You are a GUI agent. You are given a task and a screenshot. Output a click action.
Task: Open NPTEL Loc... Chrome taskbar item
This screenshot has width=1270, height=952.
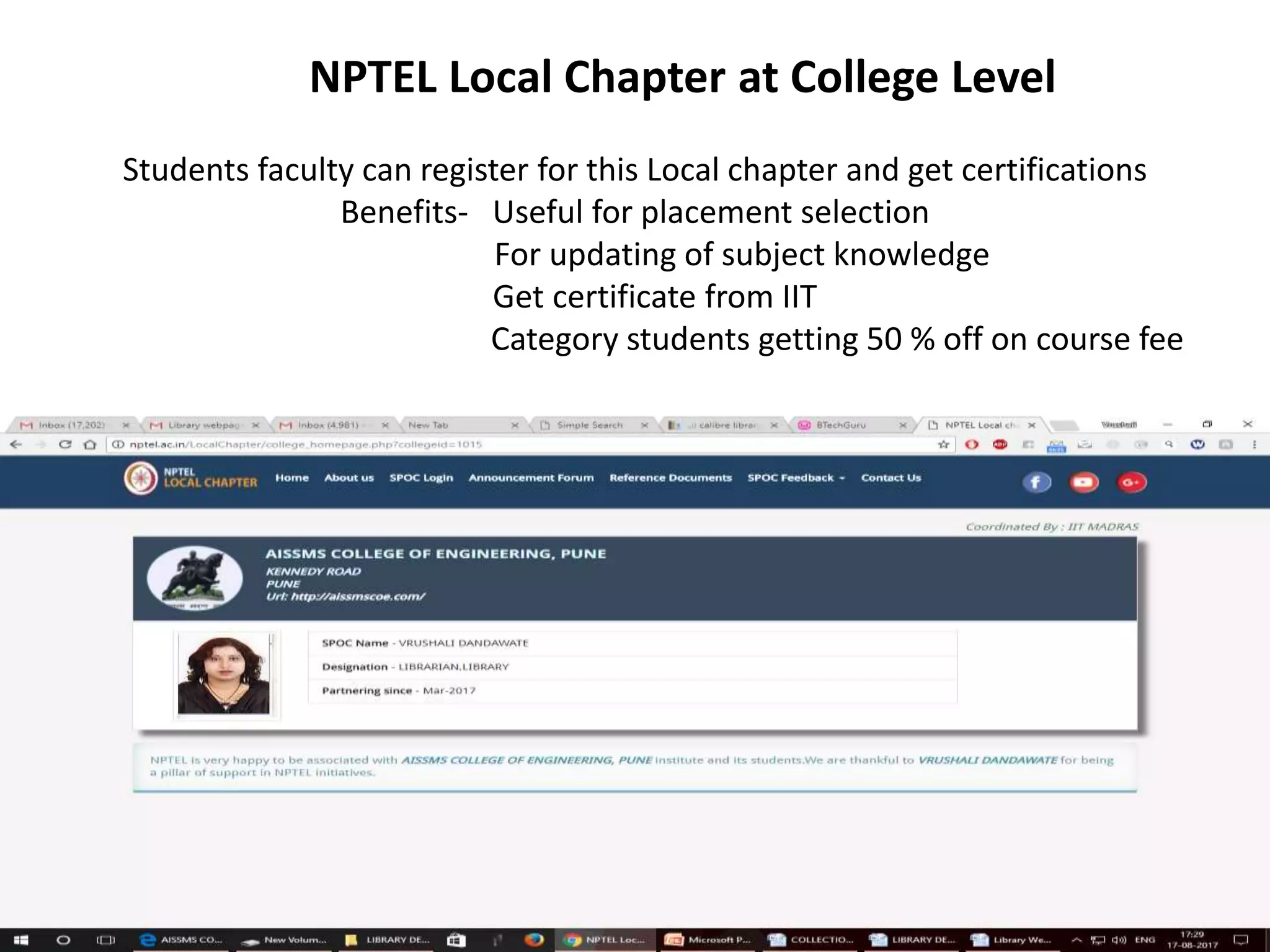click(x=605, y=940)
